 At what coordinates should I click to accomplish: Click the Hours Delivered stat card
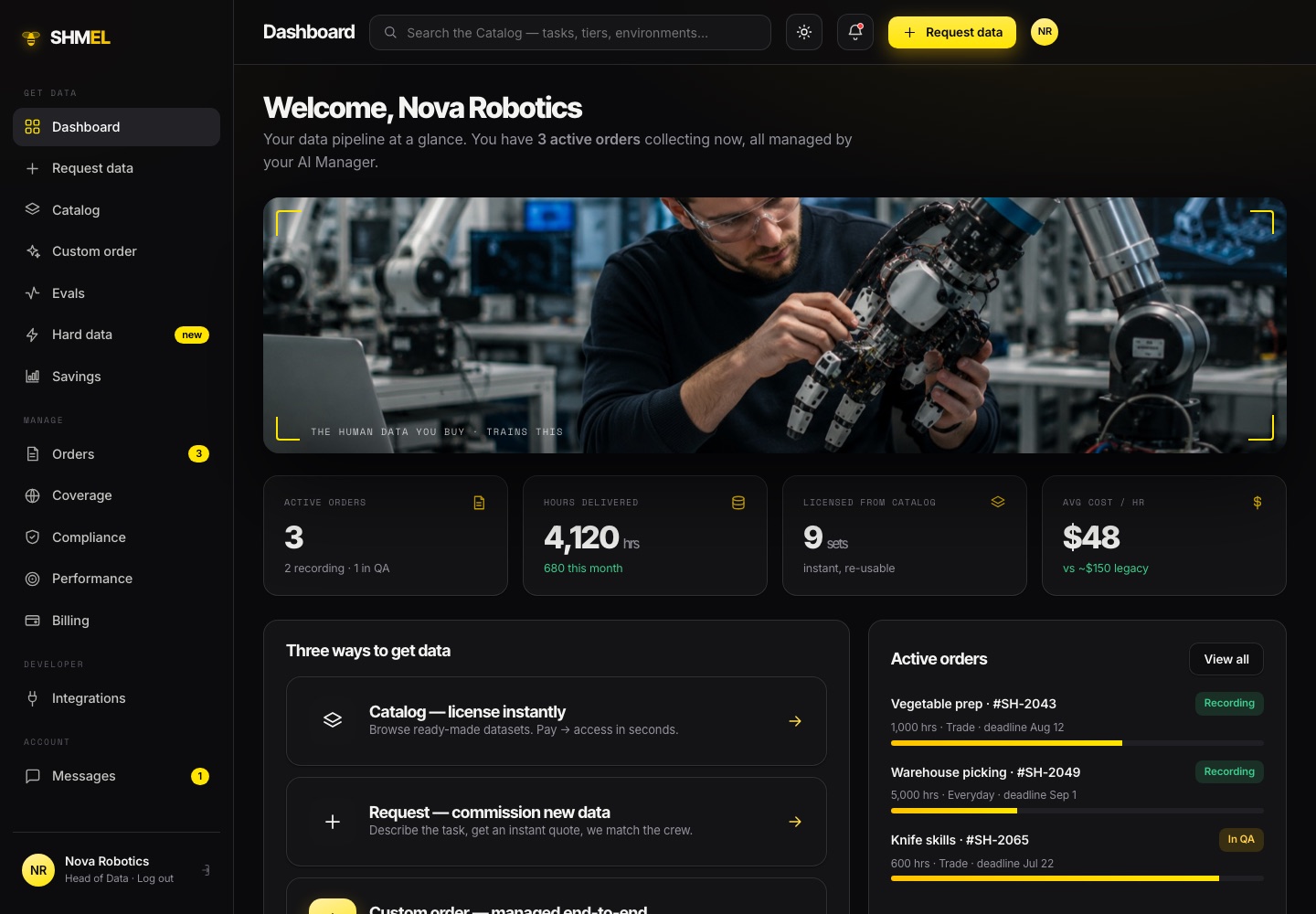645,536
